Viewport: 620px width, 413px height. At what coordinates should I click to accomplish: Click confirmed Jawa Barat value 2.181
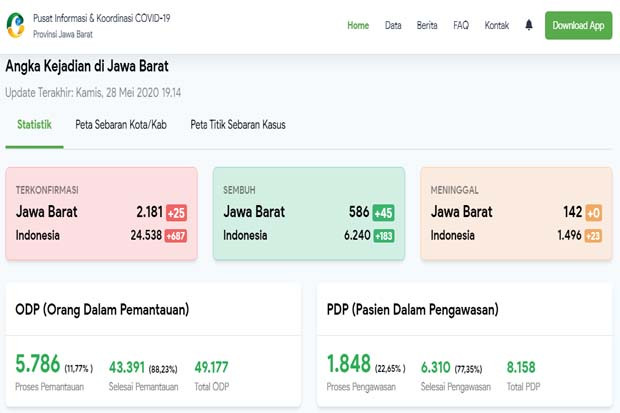pos(149,212)
